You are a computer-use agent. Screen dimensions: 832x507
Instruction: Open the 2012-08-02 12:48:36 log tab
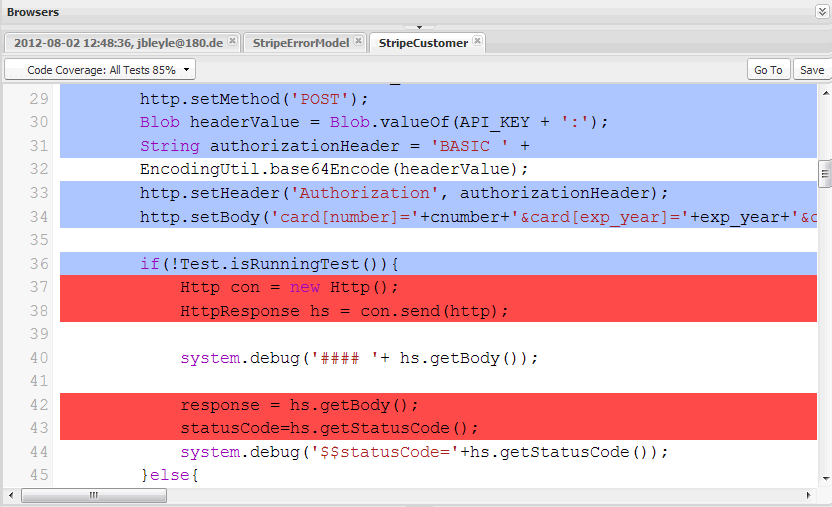coord(118,43)
